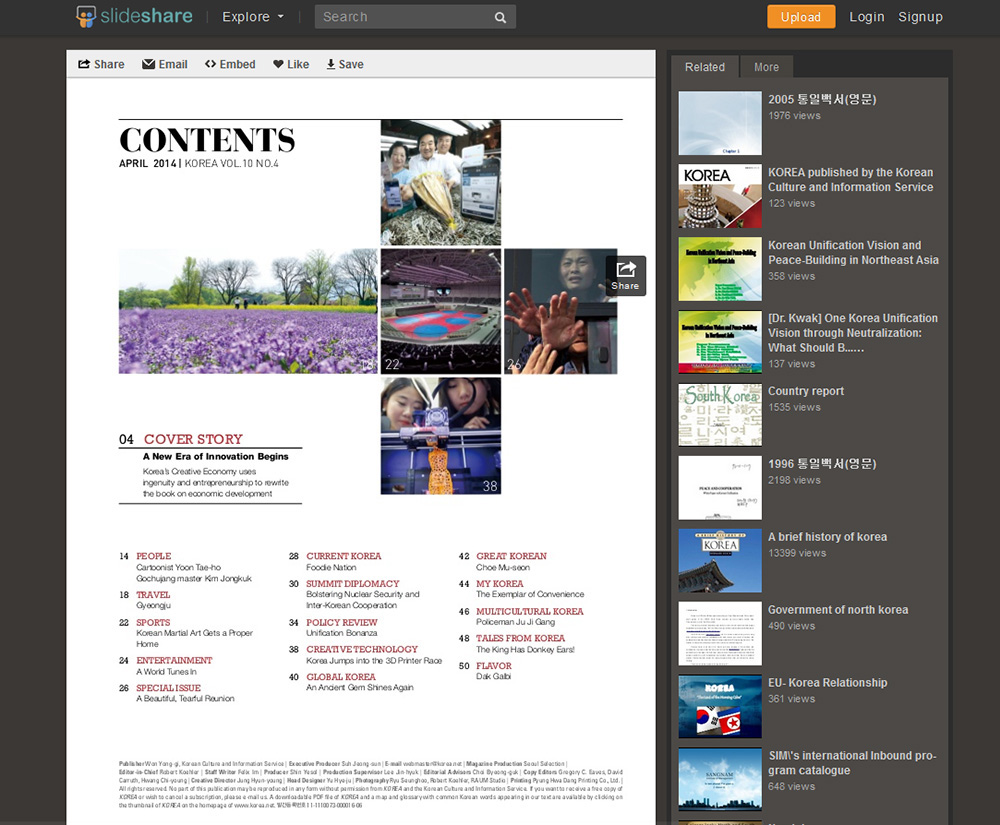Click the SlideShare logo icon
The image size is (1000, 825).
coord(87,17)
